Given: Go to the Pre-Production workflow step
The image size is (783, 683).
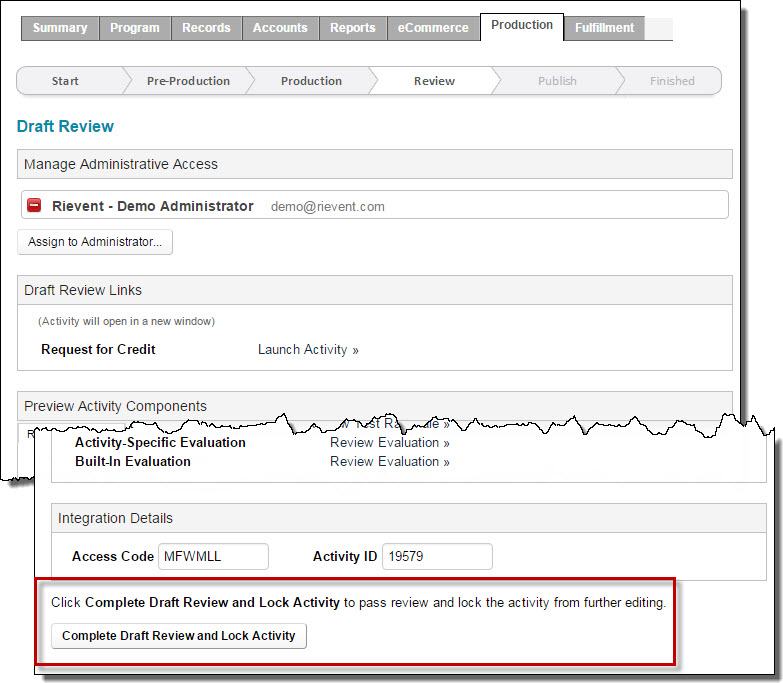Looking at the screenshot, I should (x=188, y=81).
